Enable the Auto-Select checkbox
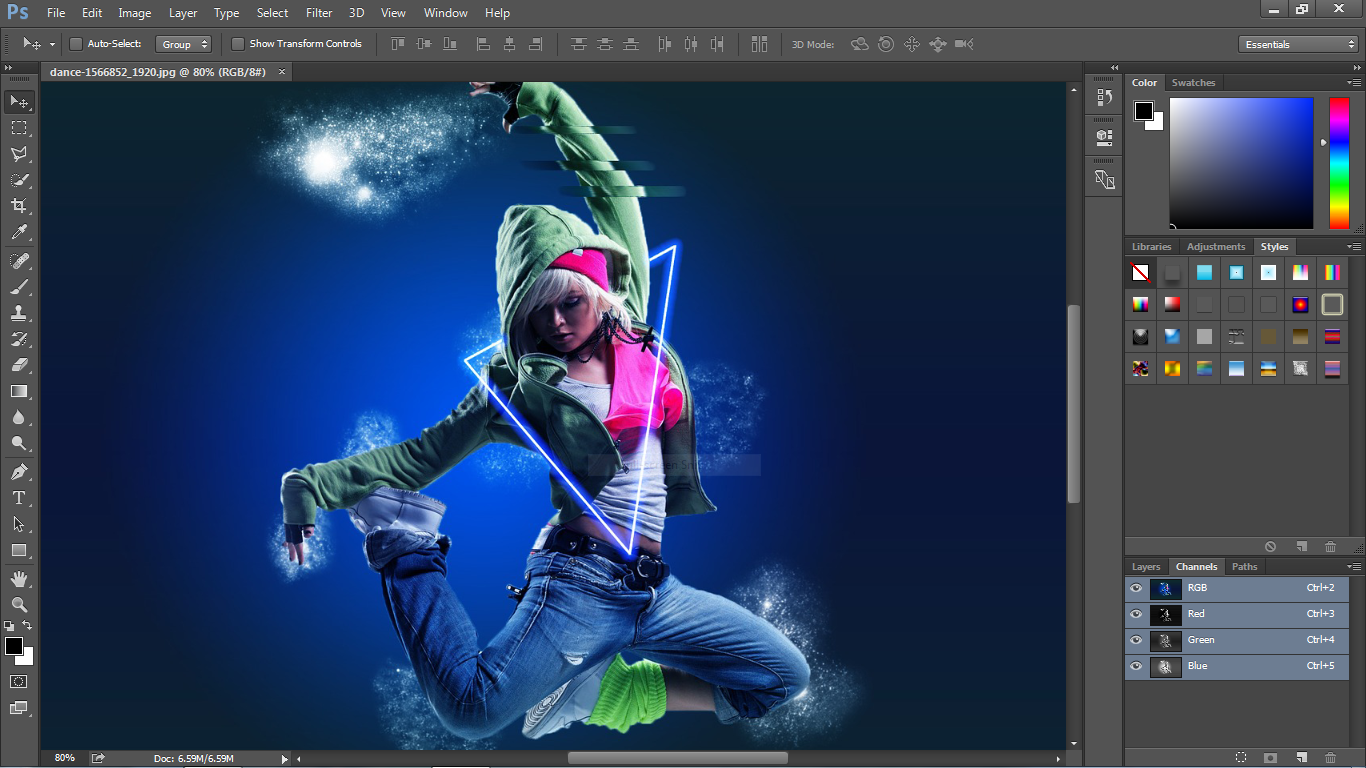 (x=76, y=44)
